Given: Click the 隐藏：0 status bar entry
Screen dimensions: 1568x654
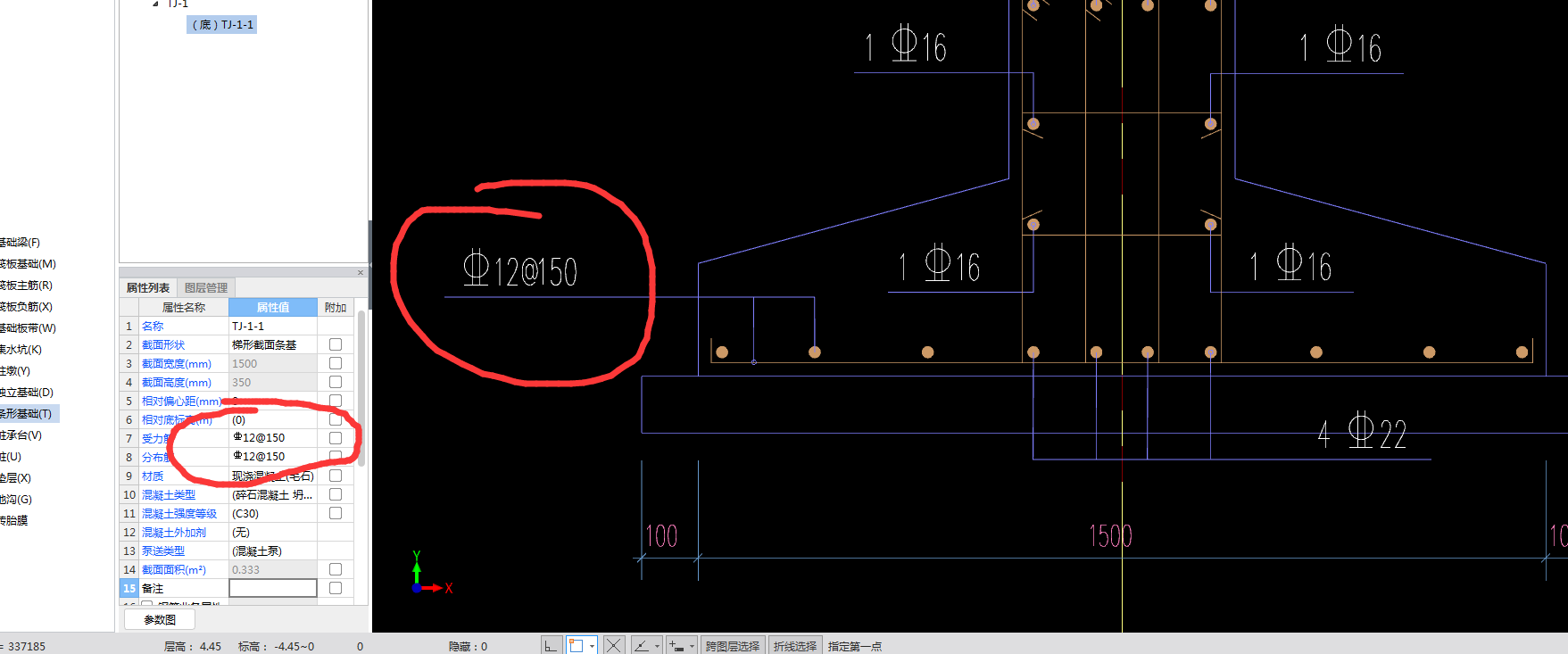Looking at the screenshot, I should [468, 646].
